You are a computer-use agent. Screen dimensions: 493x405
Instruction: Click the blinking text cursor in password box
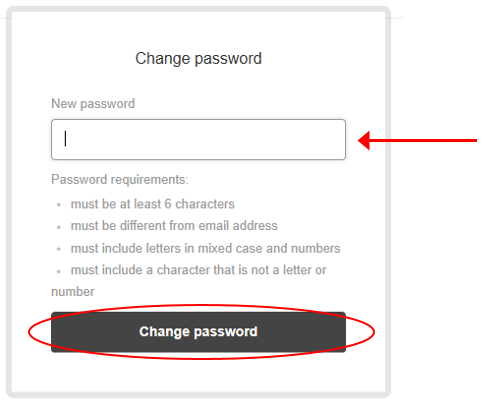point(65,139)
